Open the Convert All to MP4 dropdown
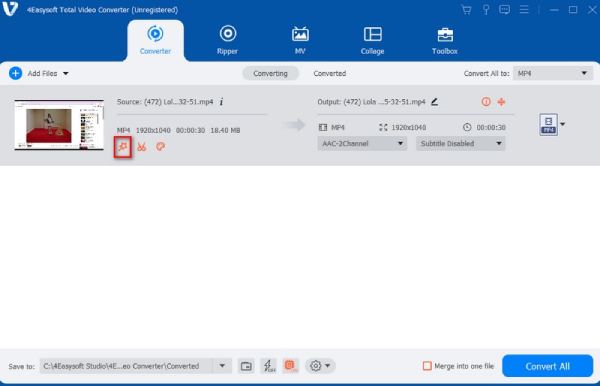Viewport: 600px width, 386px height. [553, 73]
